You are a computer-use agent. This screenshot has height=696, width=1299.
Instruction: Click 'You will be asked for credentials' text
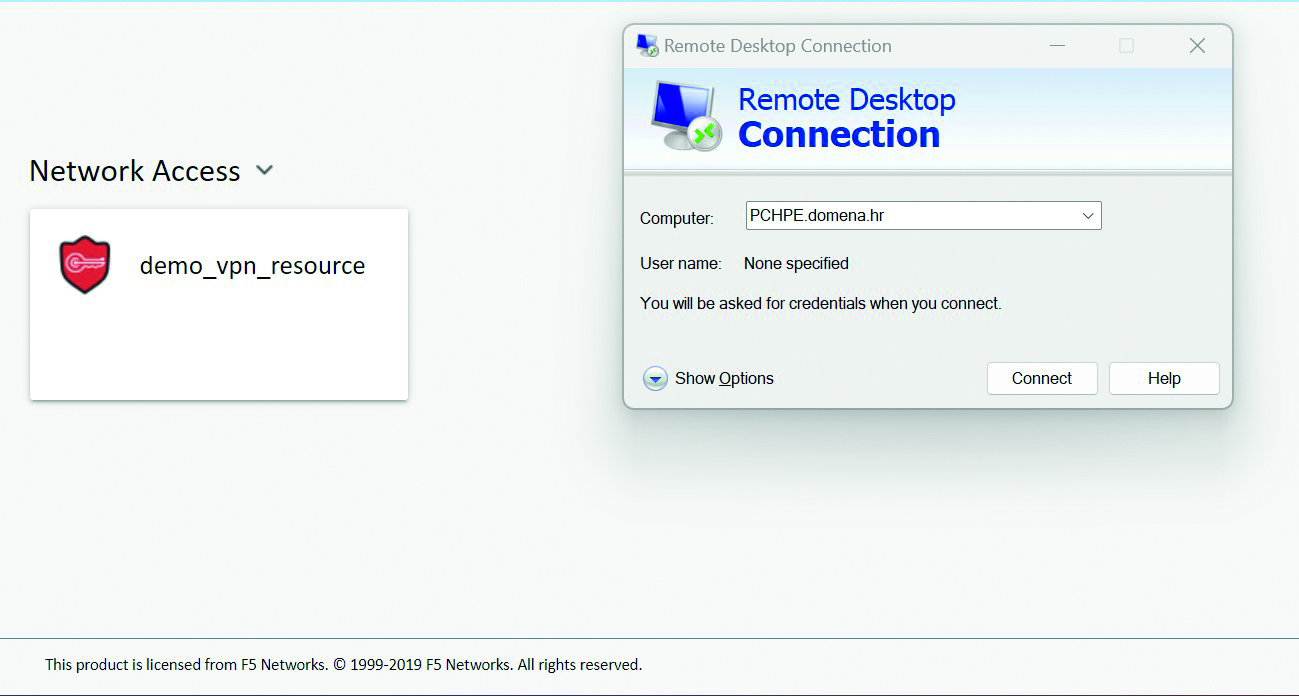point(820,303)
